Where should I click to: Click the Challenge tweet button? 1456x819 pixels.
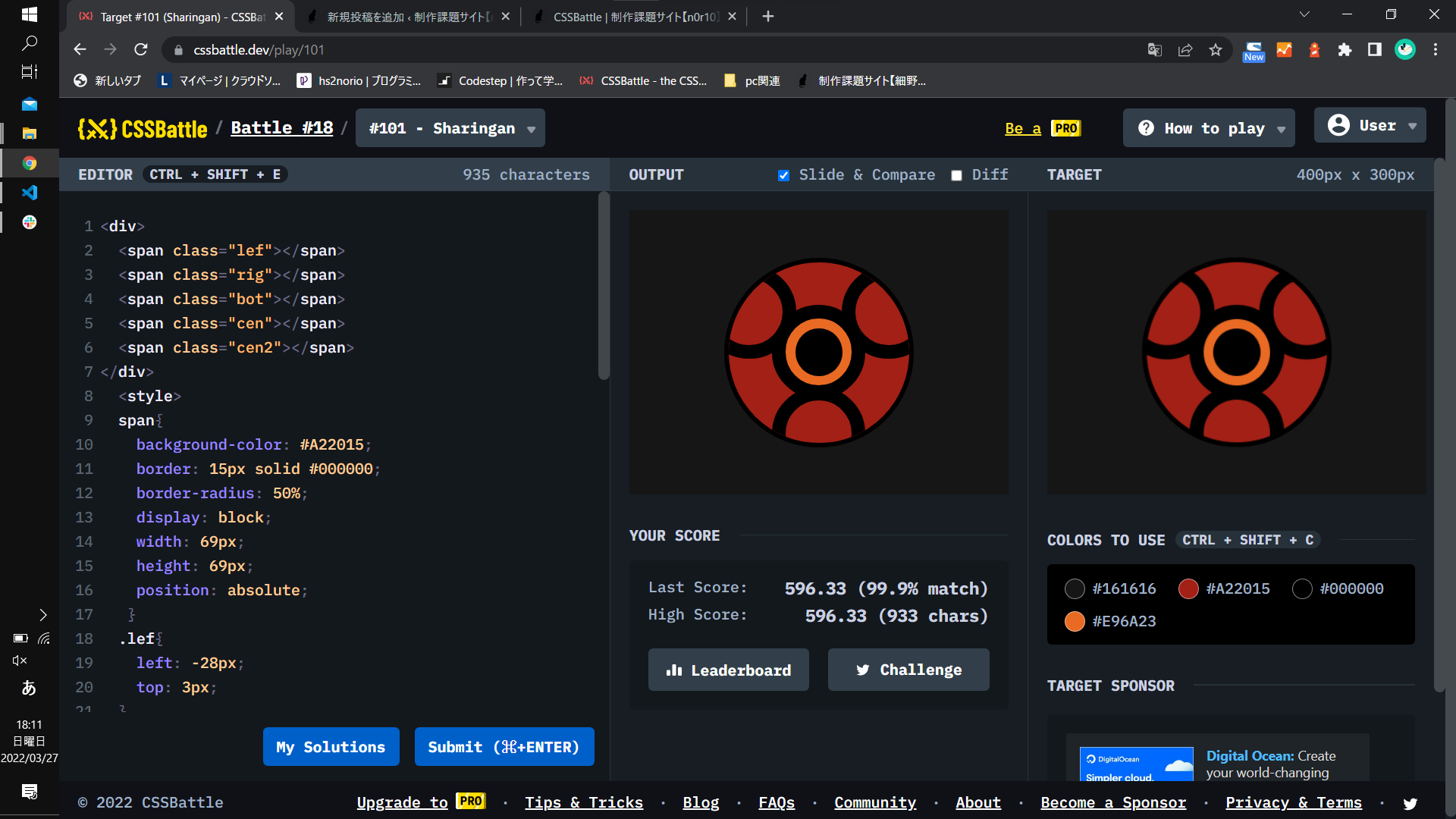[x=908, y=670]
